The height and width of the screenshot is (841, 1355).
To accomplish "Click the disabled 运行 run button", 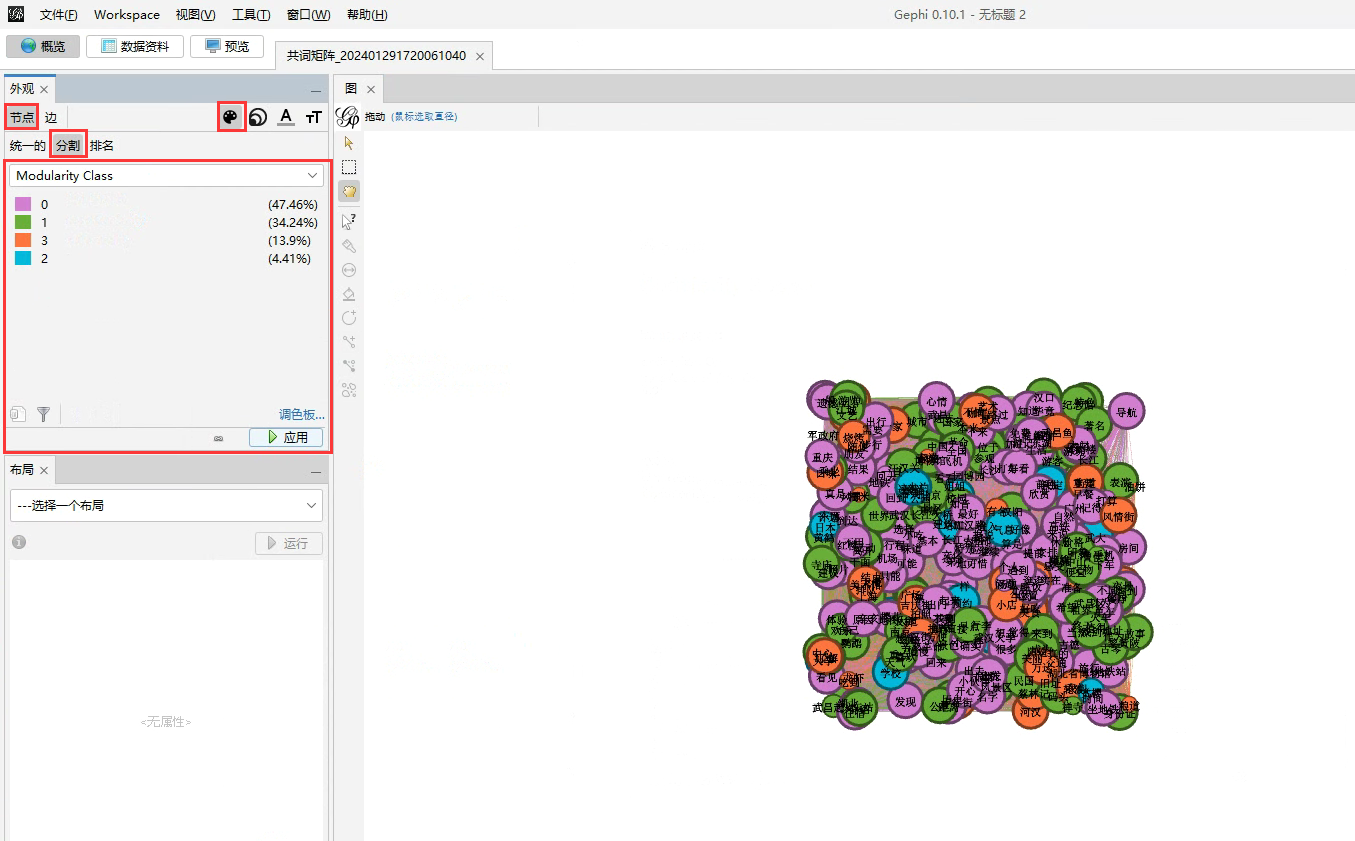I will pyautogui.click(x=289, y=543).
